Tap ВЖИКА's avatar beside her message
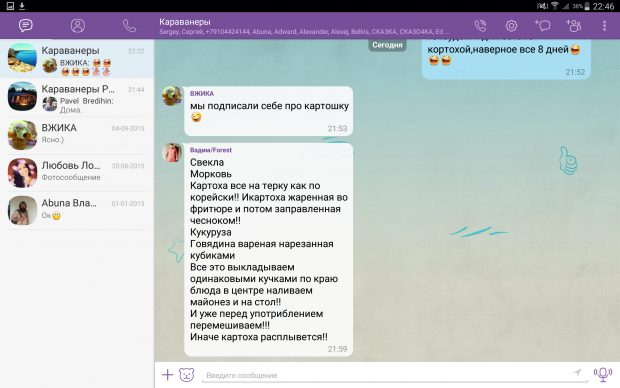620x388 pixels. [x=172, y=96]
